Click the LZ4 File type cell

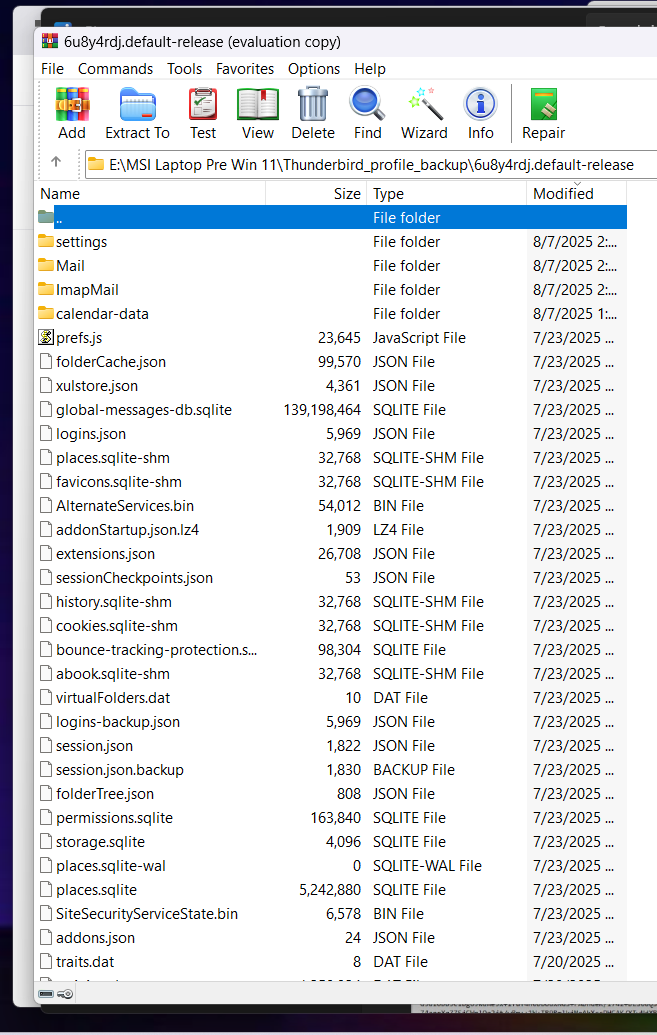398,529
